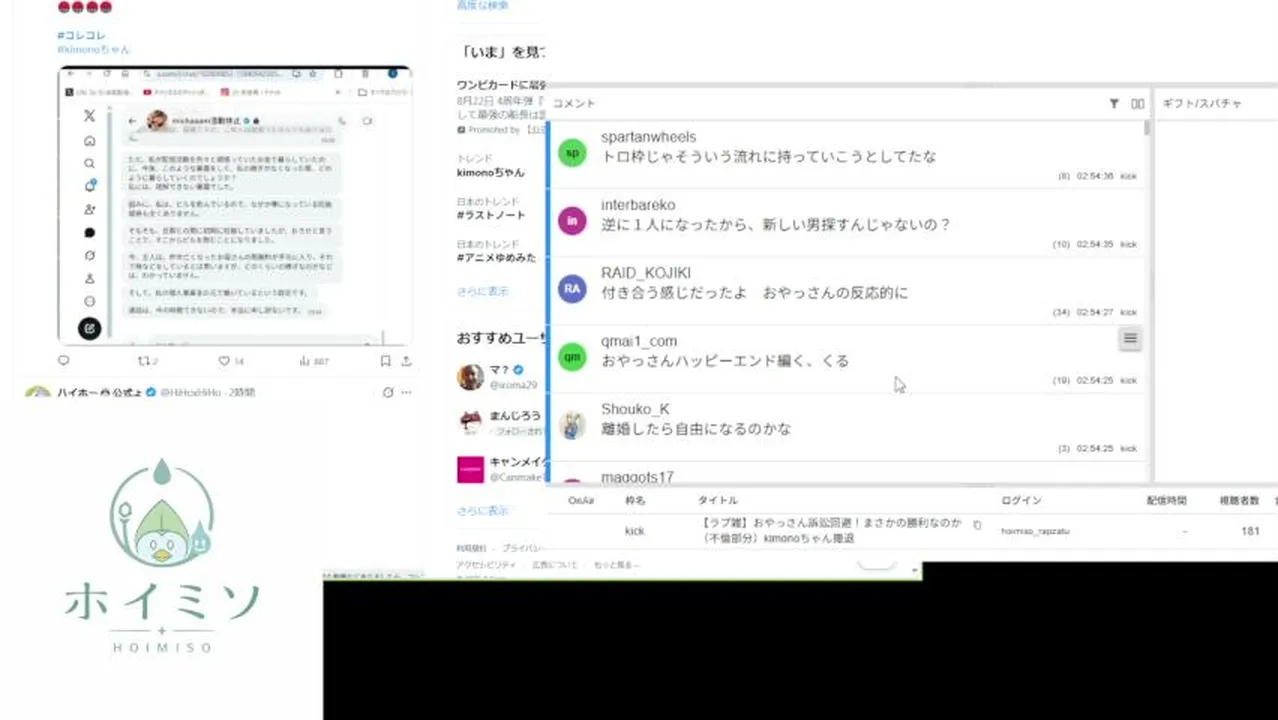Sort by ログイン column header
This screenshot has height=720, width=1278.
coord(1021,500)
